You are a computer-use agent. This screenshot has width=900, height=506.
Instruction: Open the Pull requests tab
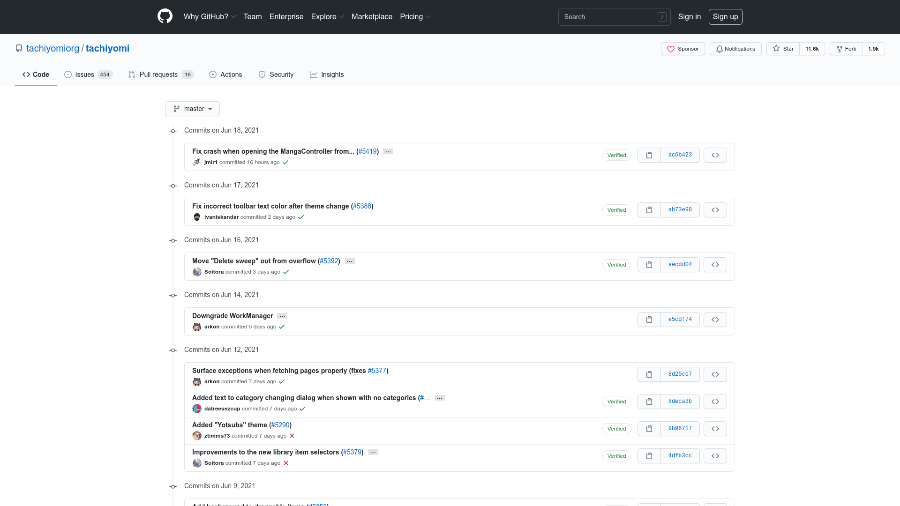[157, 74]
